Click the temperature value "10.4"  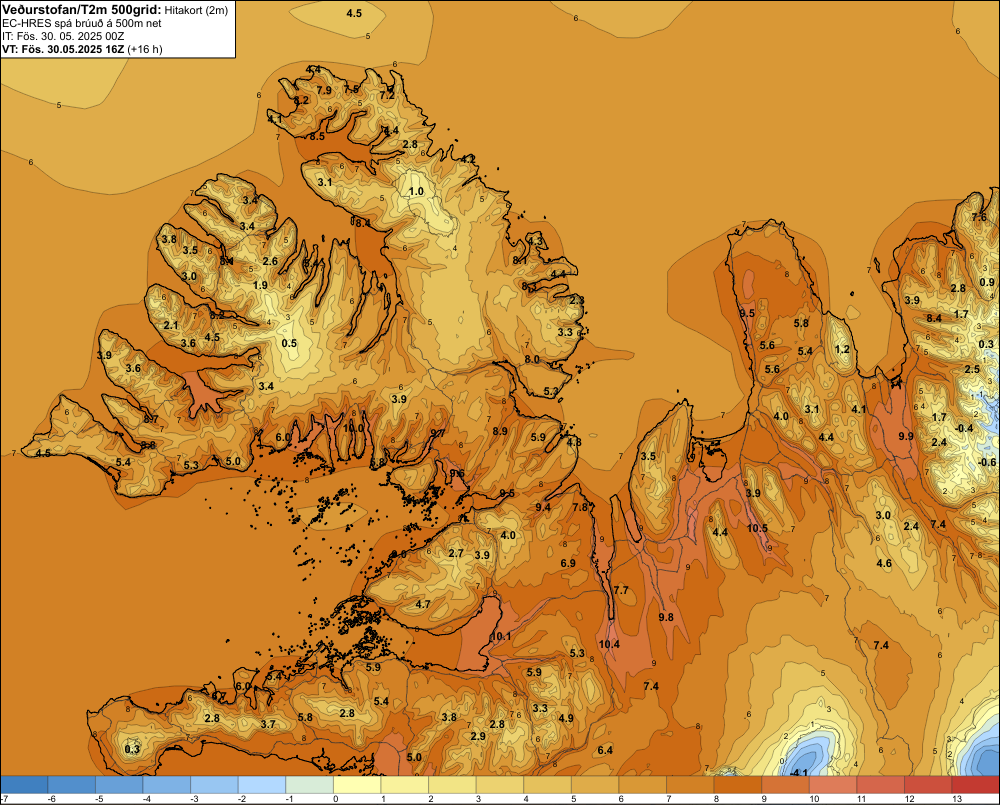click(x=609, y=644)
